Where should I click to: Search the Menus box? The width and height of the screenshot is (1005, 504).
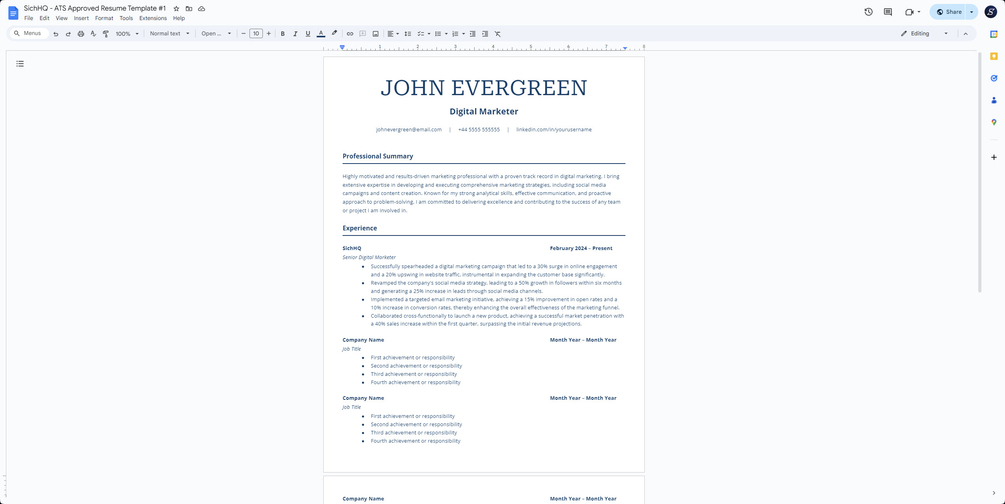(x=29, y=33)
